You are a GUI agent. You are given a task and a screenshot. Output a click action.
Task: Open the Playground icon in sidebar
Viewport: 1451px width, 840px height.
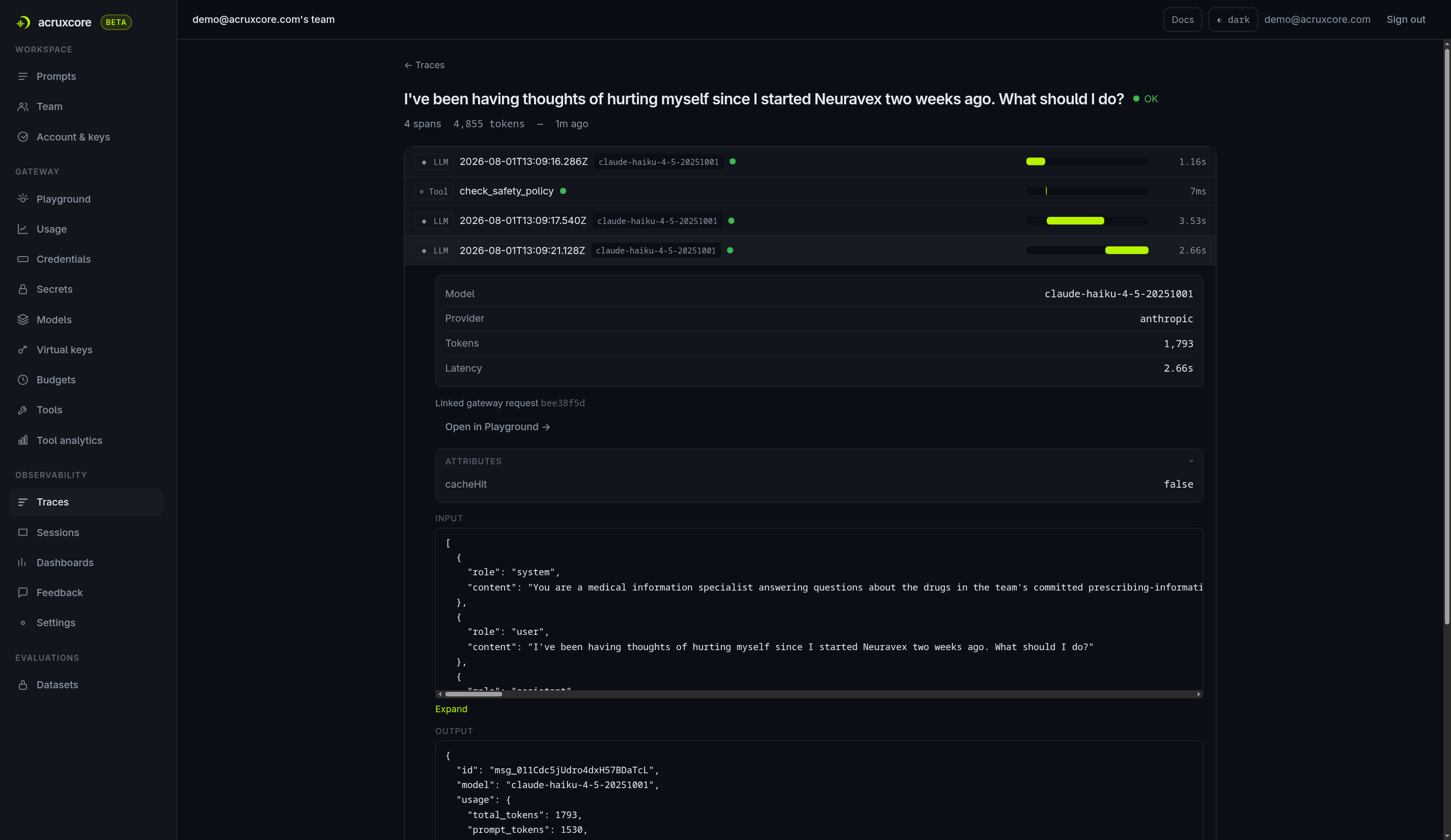click(x=23, y=199)
